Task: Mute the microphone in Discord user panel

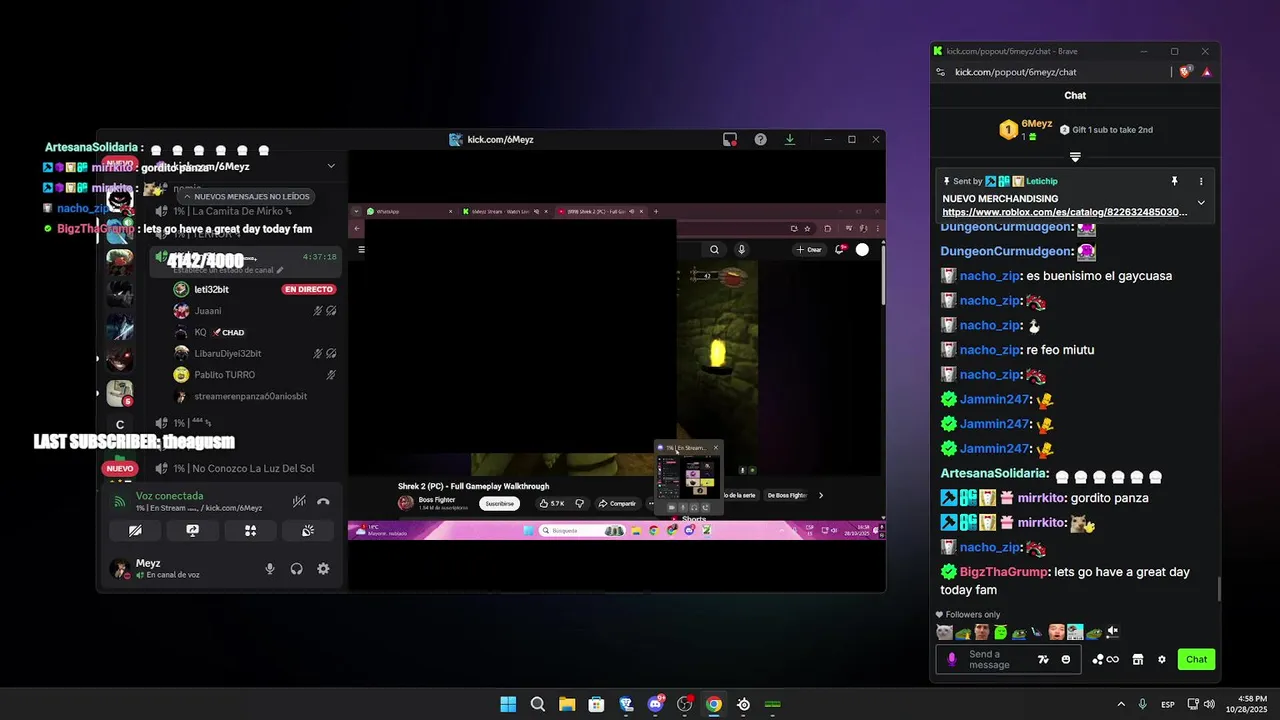Action: tap(270, 569)
